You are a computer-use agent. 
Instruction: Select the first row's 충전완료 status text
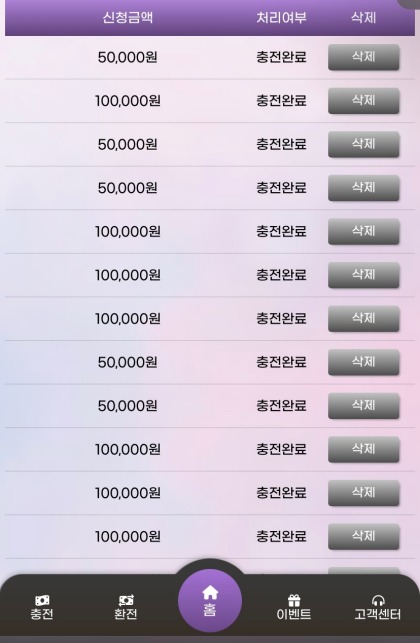pyautogui.click(x=281, y=57)
